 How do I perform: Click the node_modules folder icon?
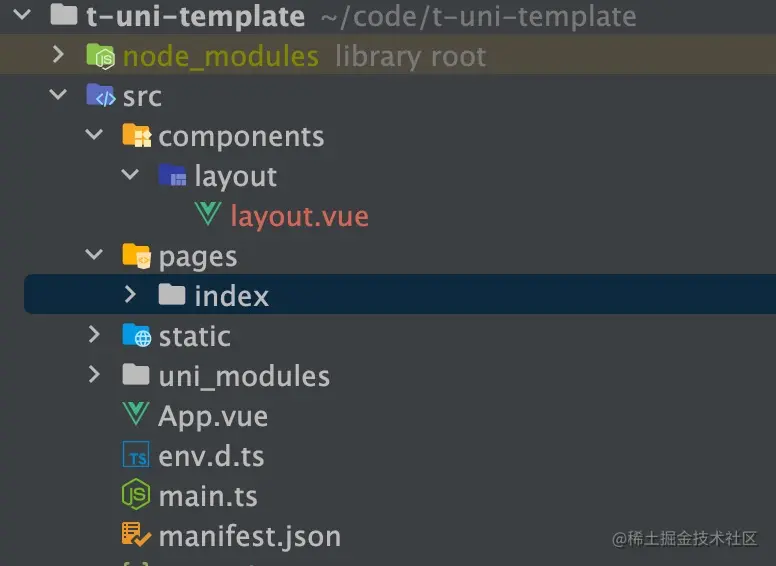click(x=101, y=56)
